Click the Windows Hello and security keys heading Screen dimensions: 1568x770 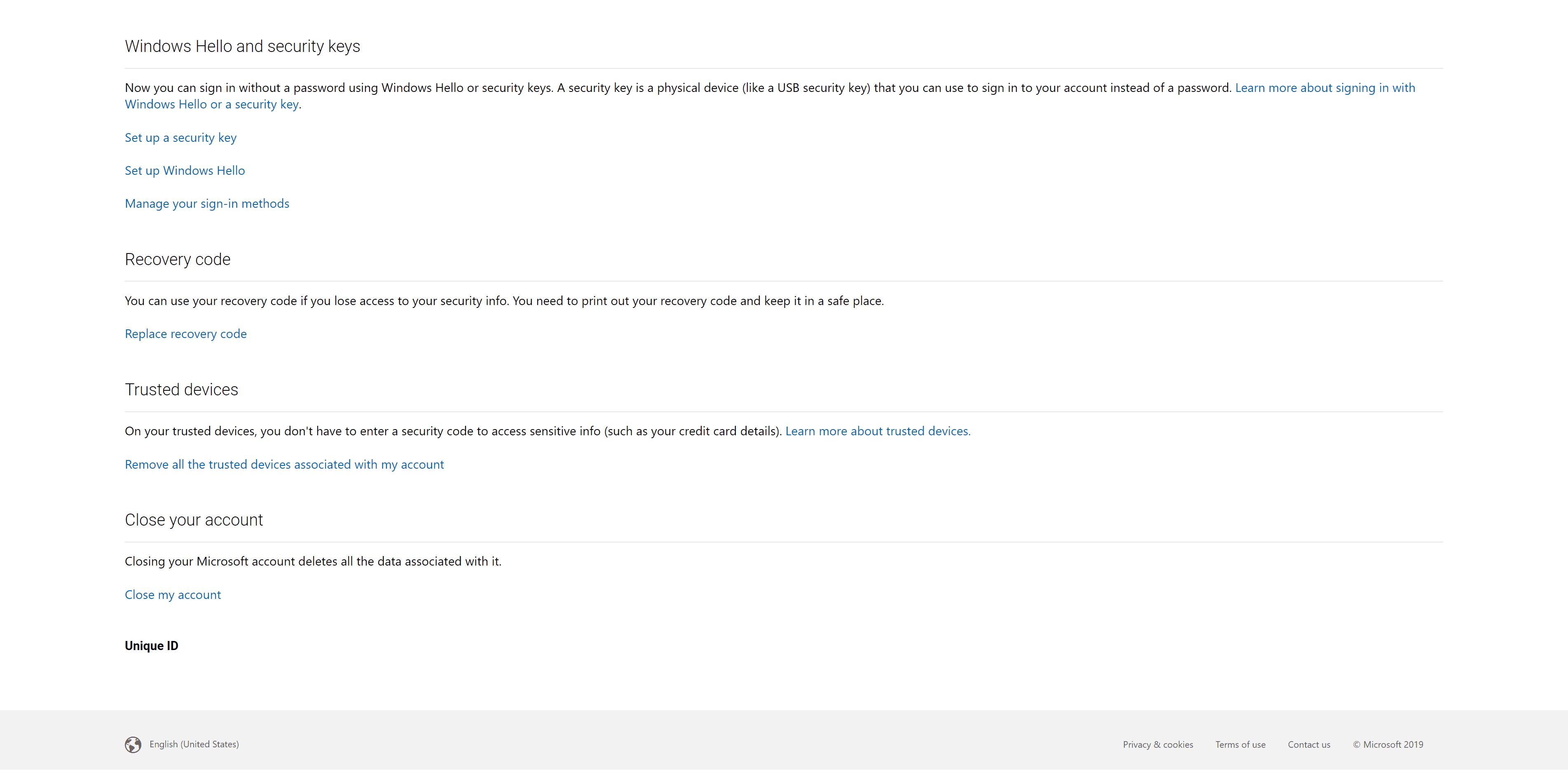pos(242,46)
